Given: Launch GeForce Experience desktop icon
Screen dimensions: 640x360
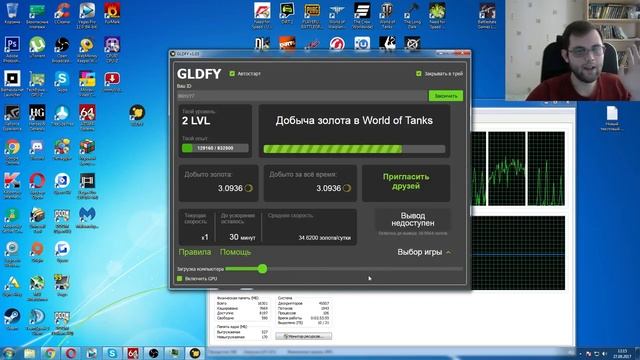Looking at the screenshot, I should pyautogui.click(x=12, y=116).
